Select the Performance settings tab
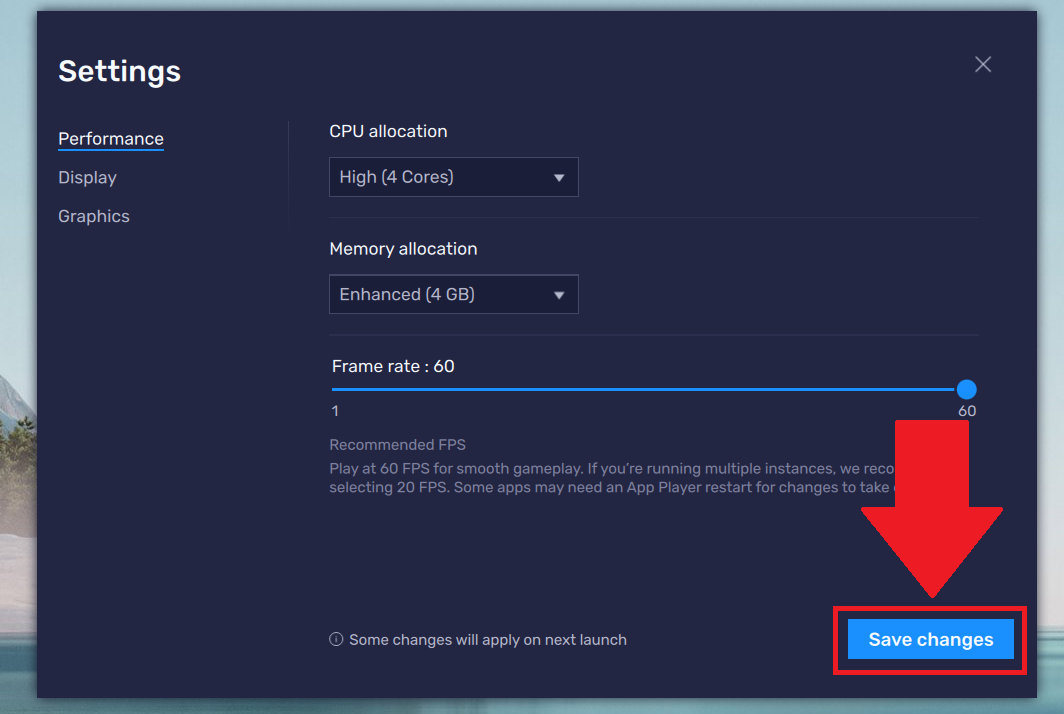Screen dimensions: 1064x714 (110, 138)
